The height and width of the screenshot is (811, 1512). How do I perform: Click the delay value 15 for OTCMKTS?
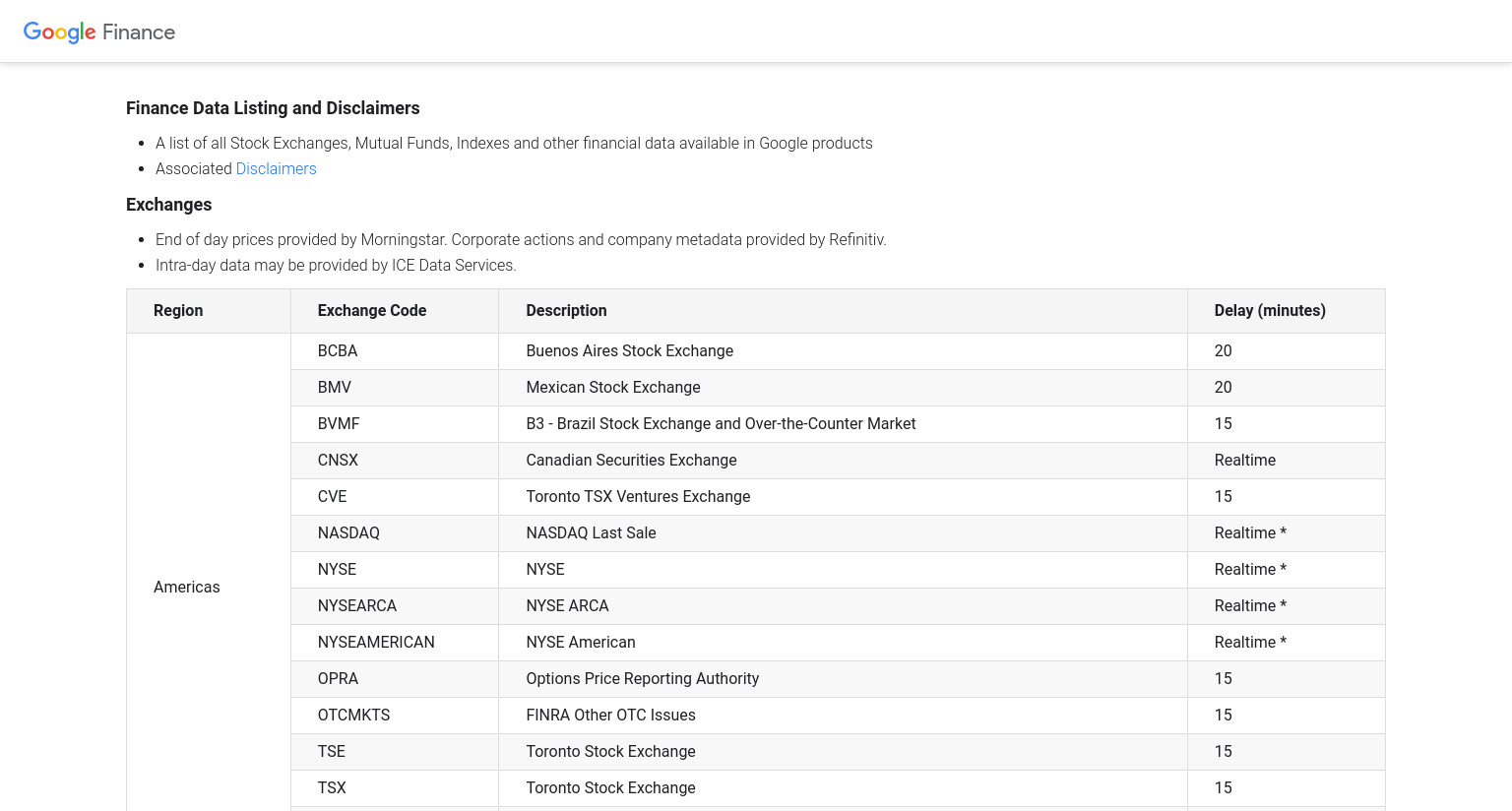tap(1223, 715)
